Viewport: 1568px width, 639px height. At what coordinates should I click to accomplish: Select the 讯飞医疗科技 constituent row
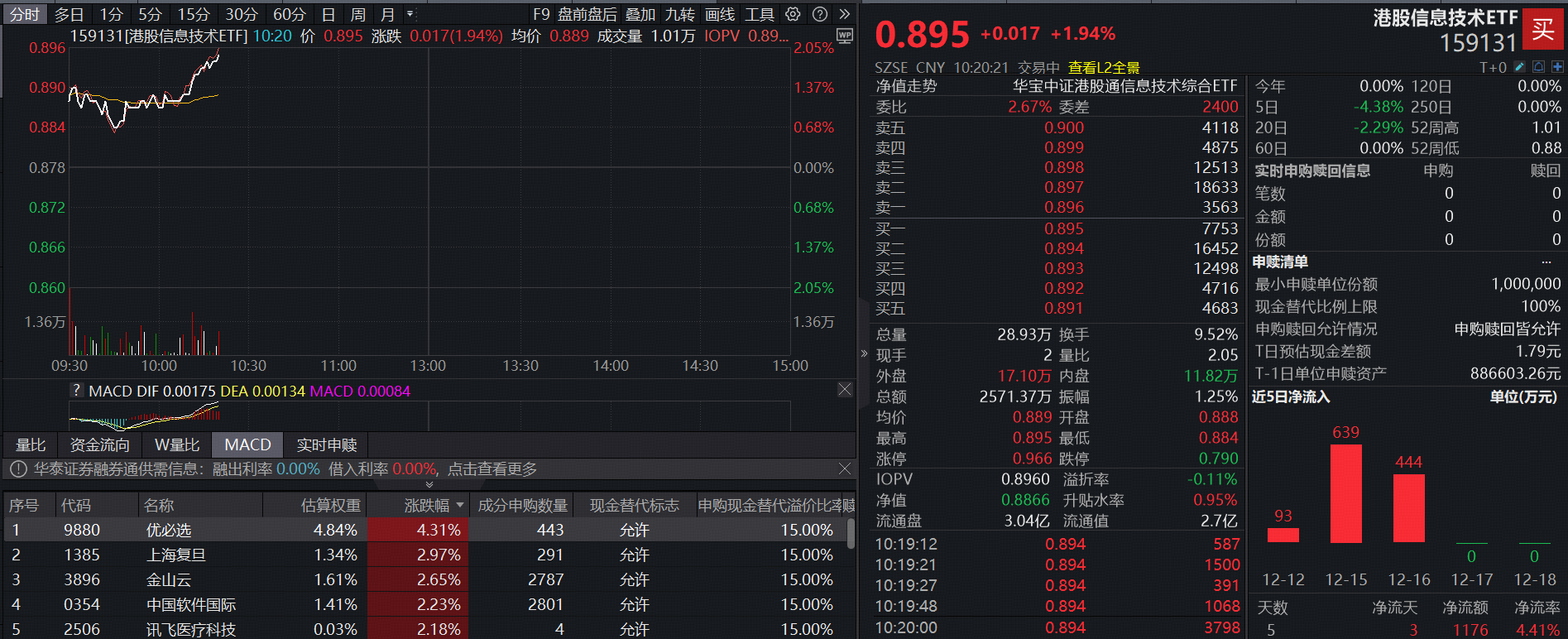pyautogui.click(x=425, y=628)
